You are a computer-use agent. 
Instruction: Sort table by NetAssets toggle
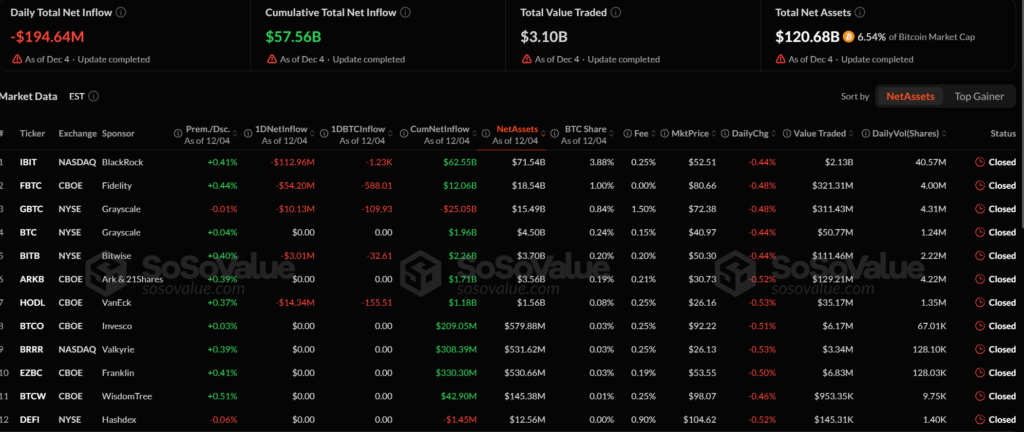(910, 97)
